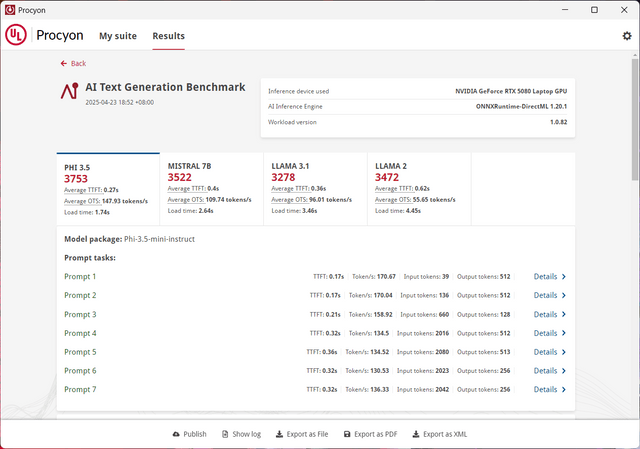Export as PDF button
This screenshot has width=640, height=449.
(370, 434)
